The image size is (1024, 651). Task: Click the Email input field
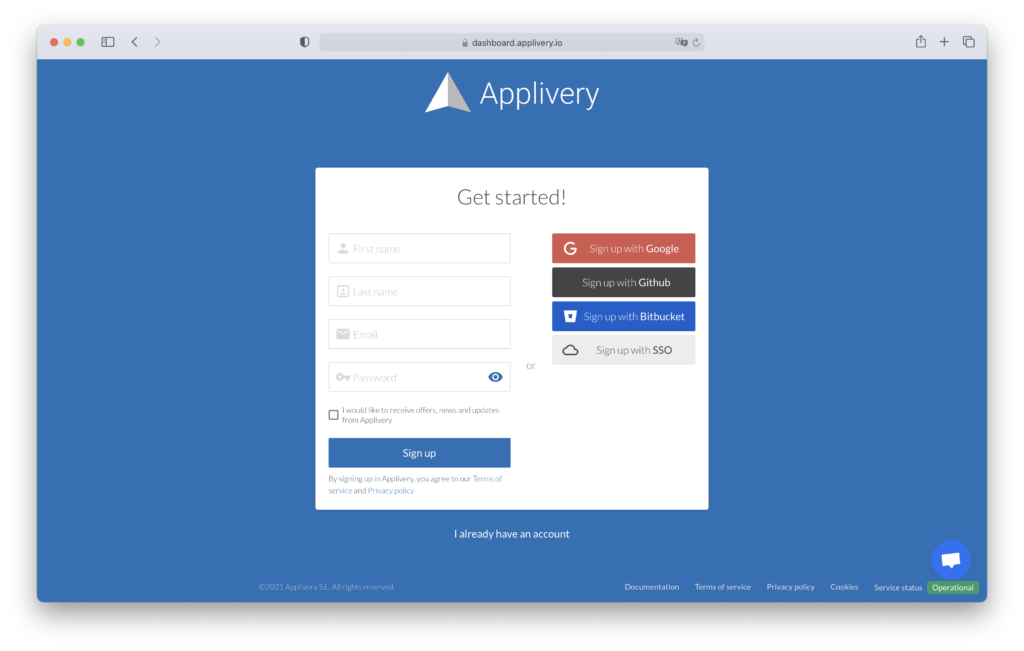419,334
